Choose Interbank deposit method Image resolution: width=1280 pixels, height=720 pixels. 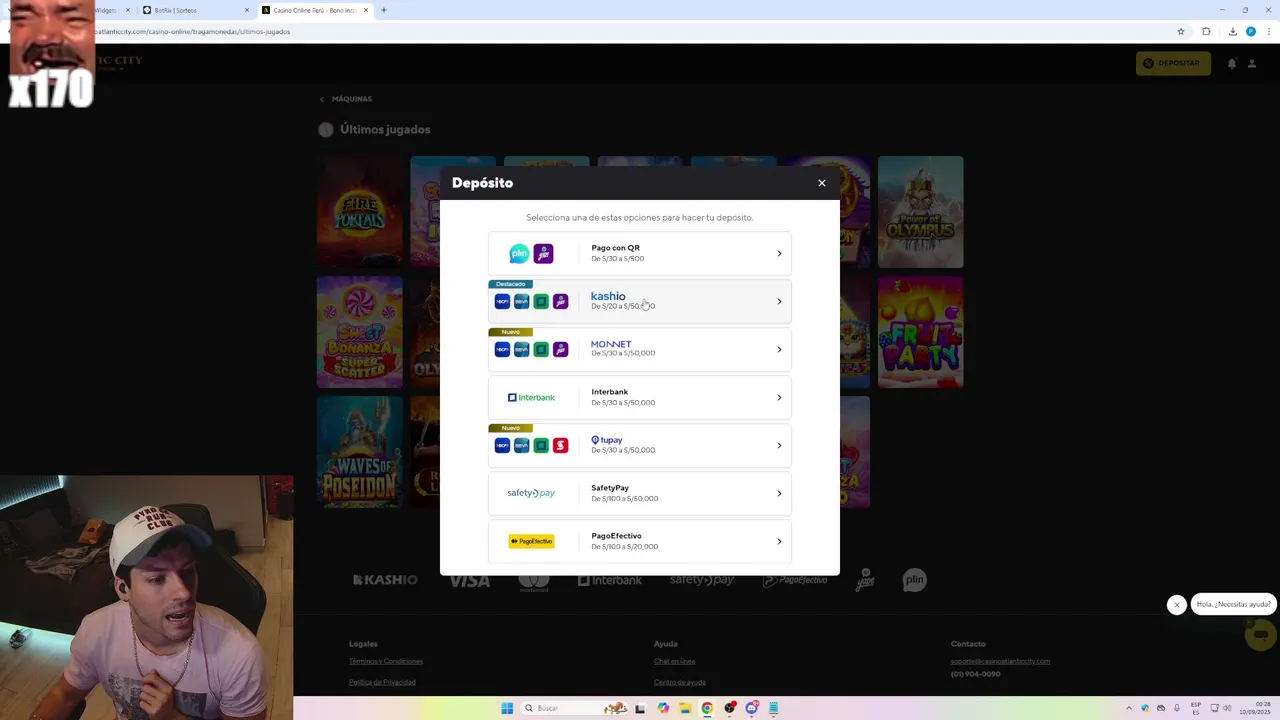(x=640, y=397)
